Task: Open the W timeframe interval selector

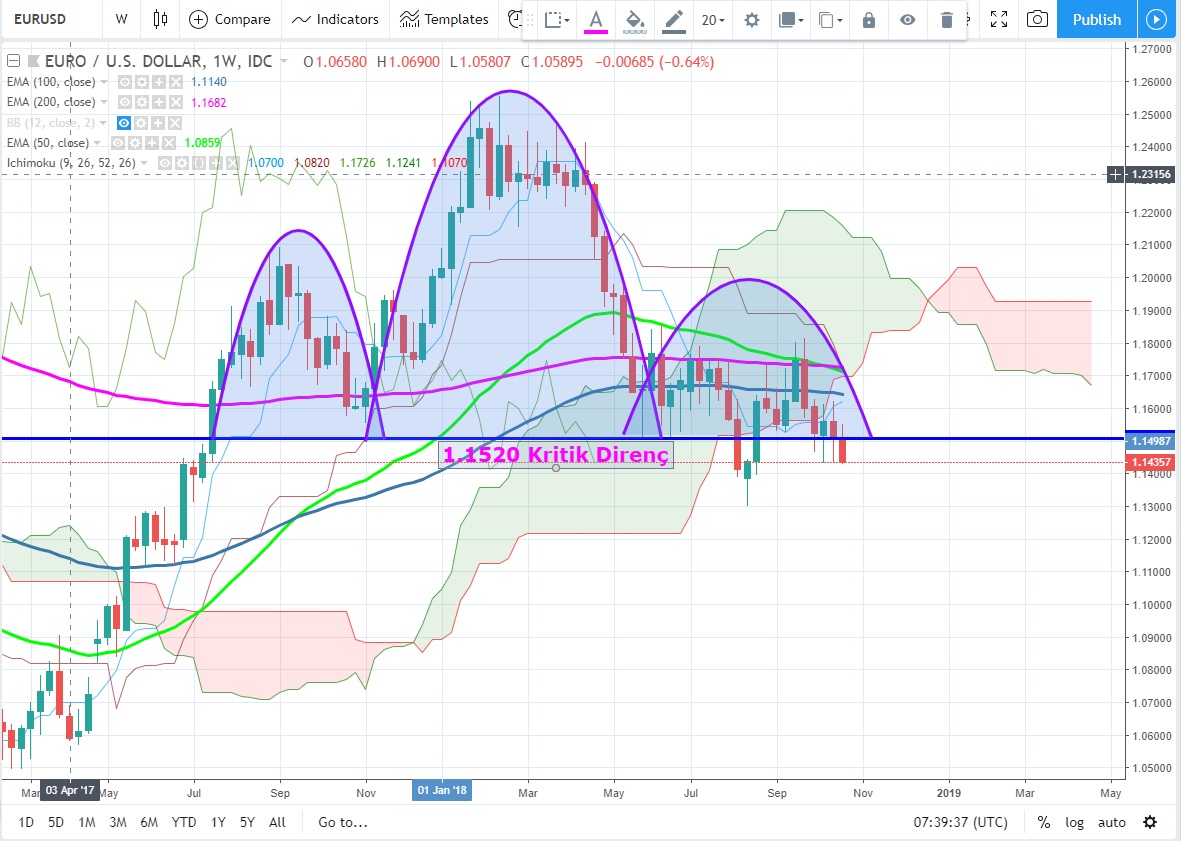Action: tap(121, 19)
